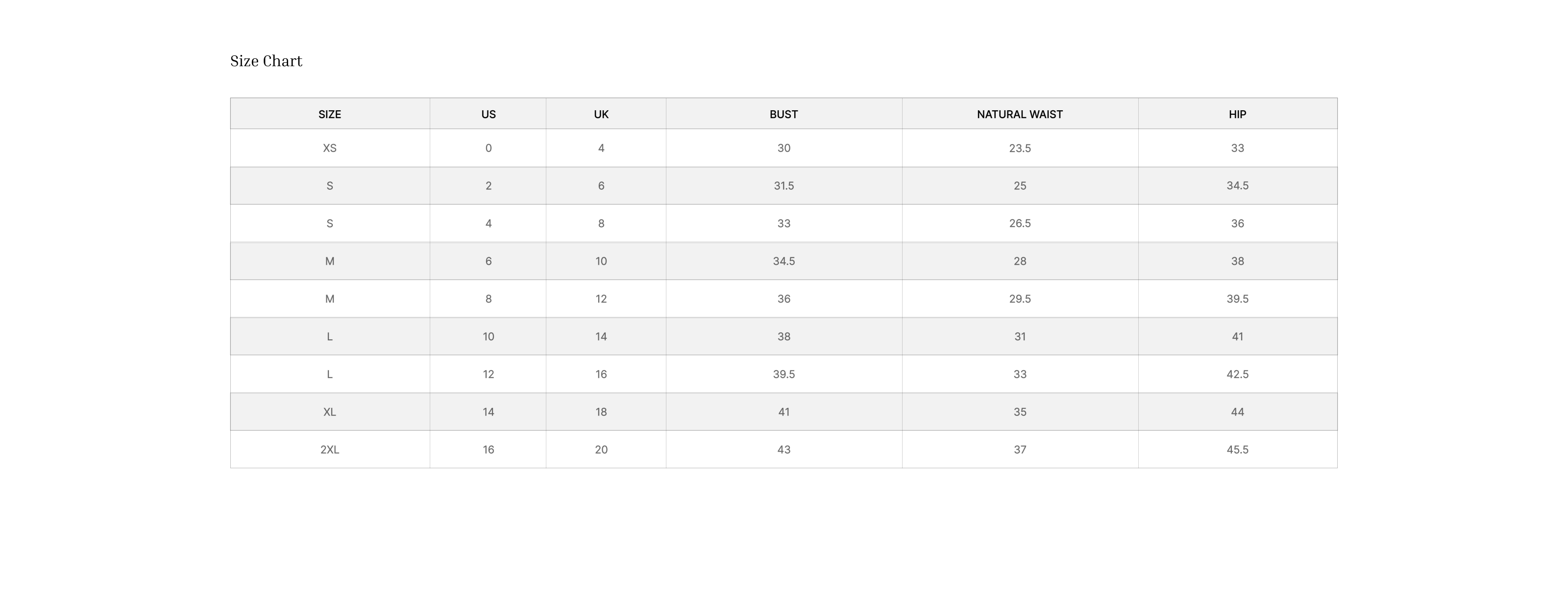This screenshot has height=608, width=1568.
Task: Select the HIP column header
Action: pos(1237,114)
